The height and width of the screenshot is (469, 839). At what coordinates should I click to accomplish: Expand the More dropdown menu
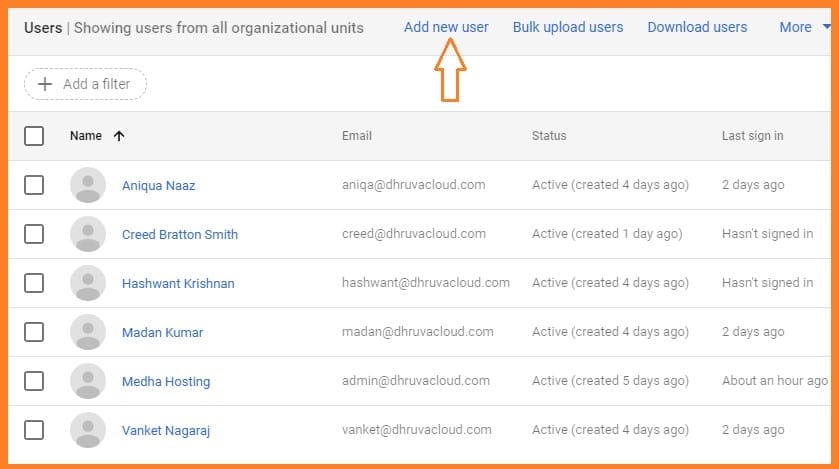pyautogui.click(x=804, y=27)
